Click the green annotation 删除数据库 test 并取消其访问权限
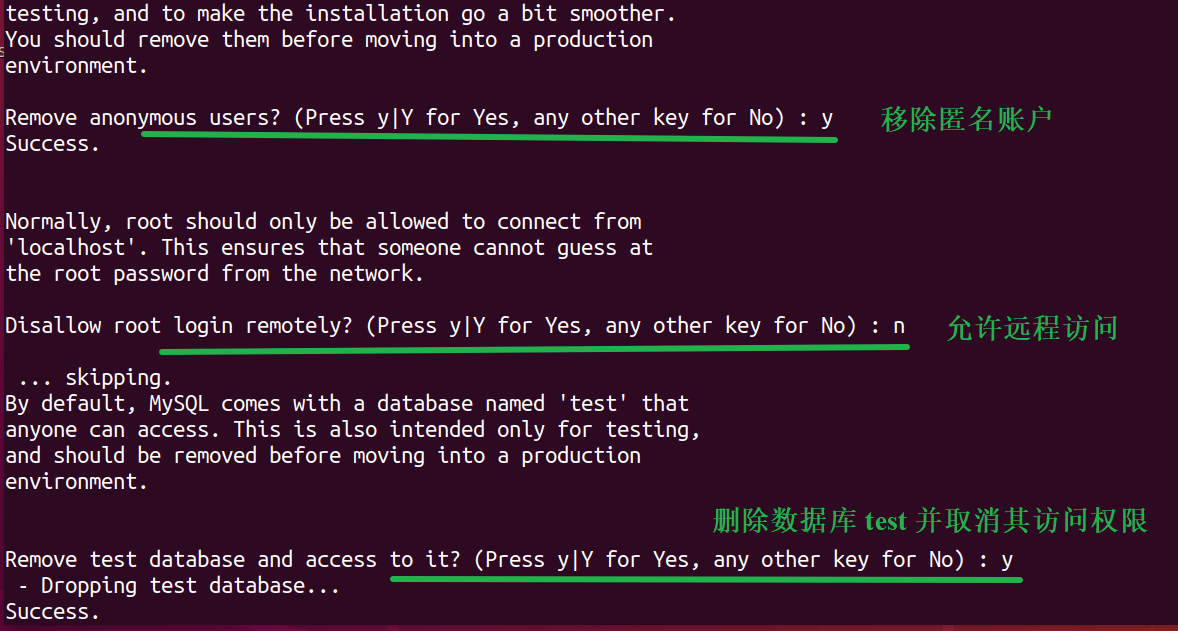Image resolution: width=1178 pixels, height=631 pixels. point(930,521)
